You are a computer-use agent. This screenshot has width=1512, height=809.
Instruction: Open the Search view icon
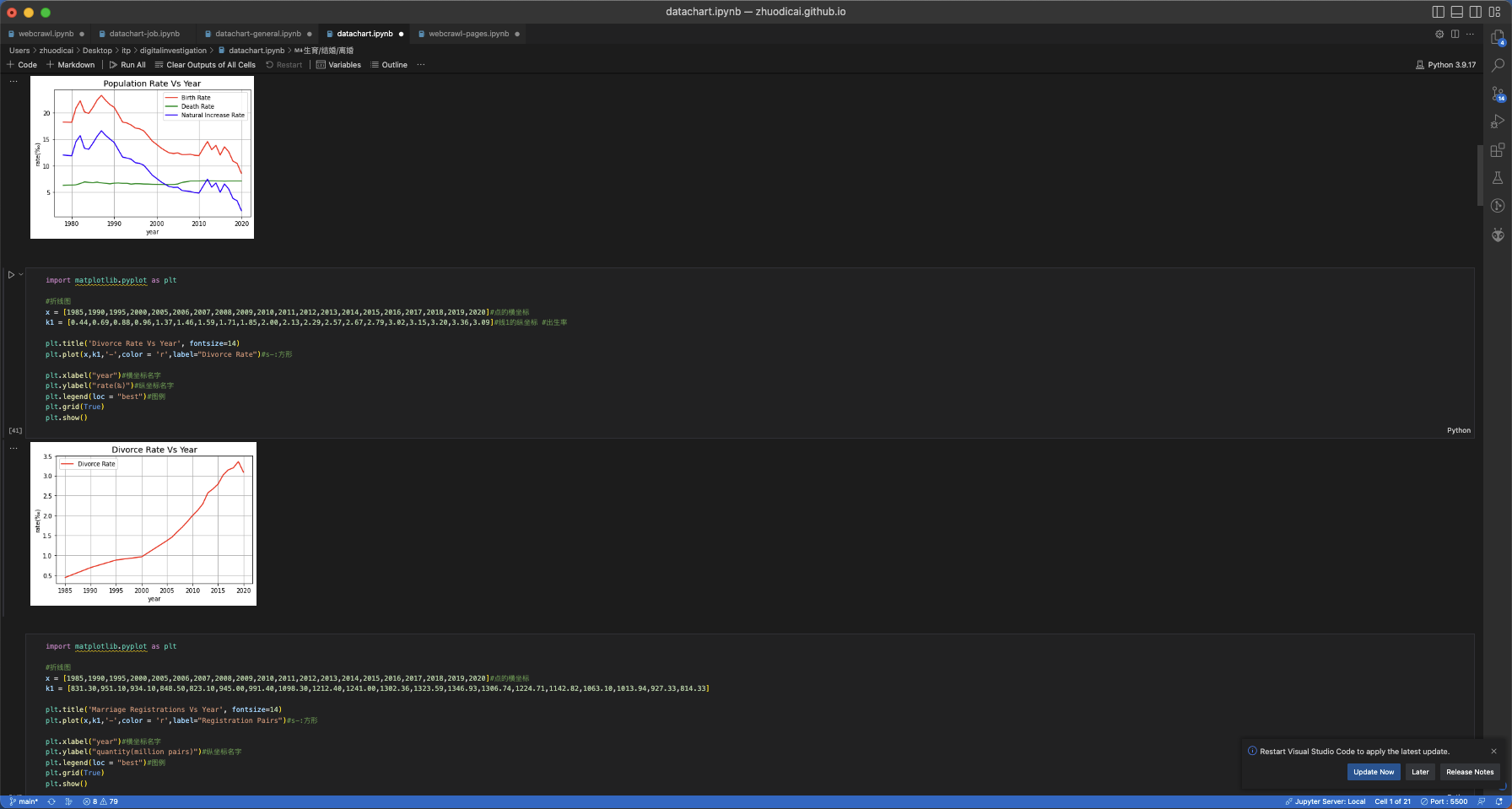1498,65
